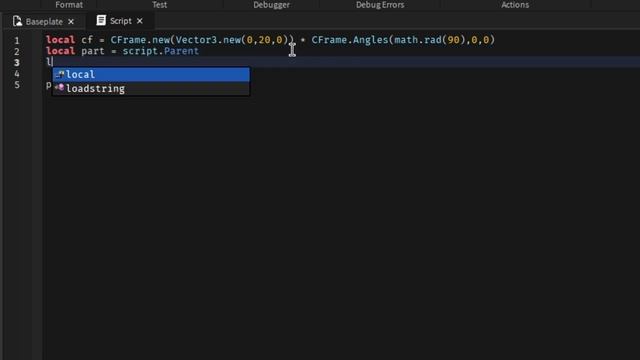The height and width of the screenshot is (360, 640).
Task: Choose 'loadstring' from autocomplete list
Action: click(151, 89)
